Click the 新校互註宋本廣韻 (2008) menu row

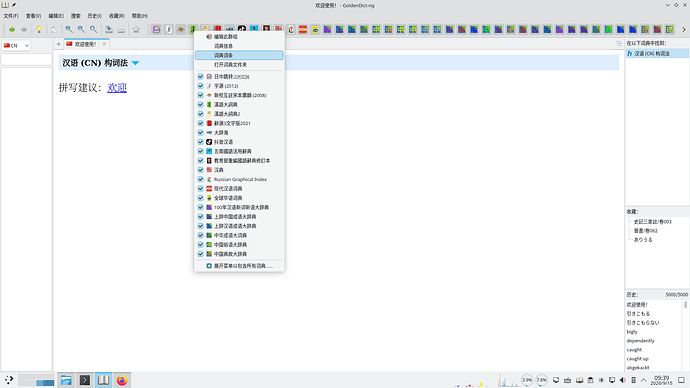239,95
